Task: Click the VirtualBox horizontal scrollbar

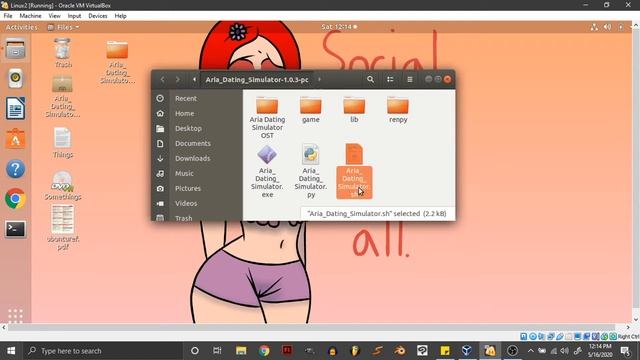Action: pyautogui.click(x=312, y=327)
